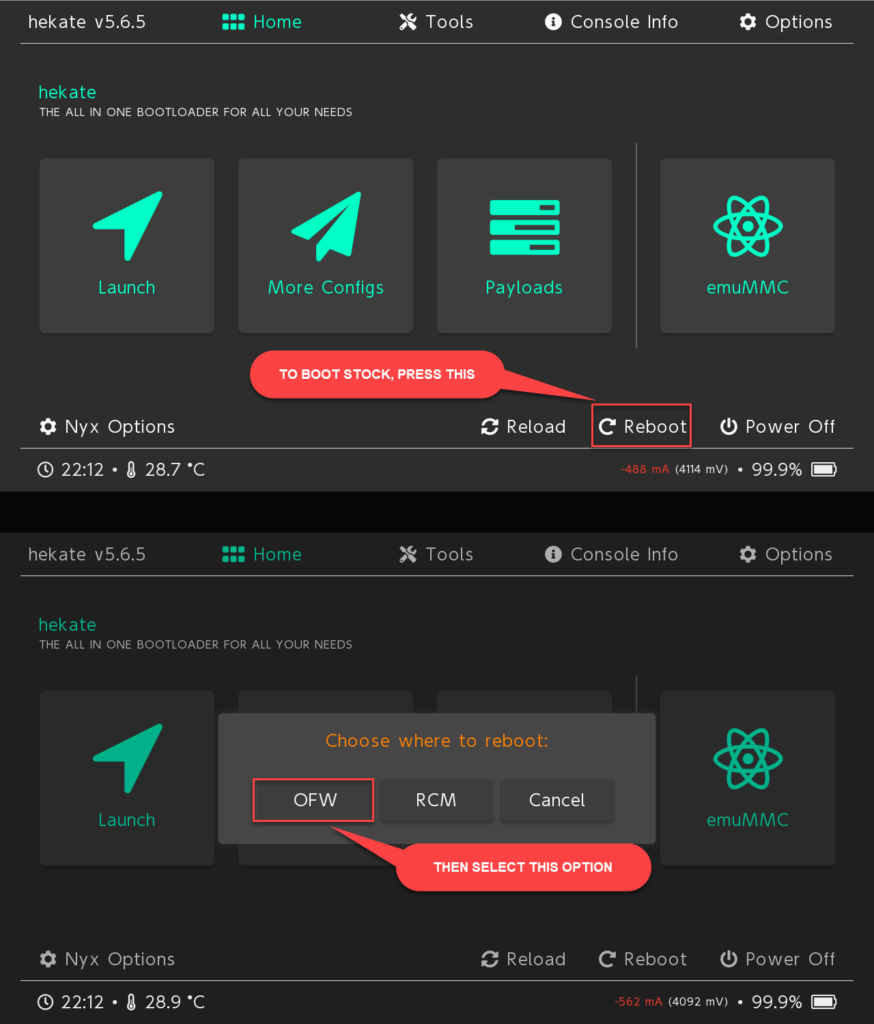The image size is (874, 1024).
Task: Open the Launch tile in top screen
Action: 127,246
